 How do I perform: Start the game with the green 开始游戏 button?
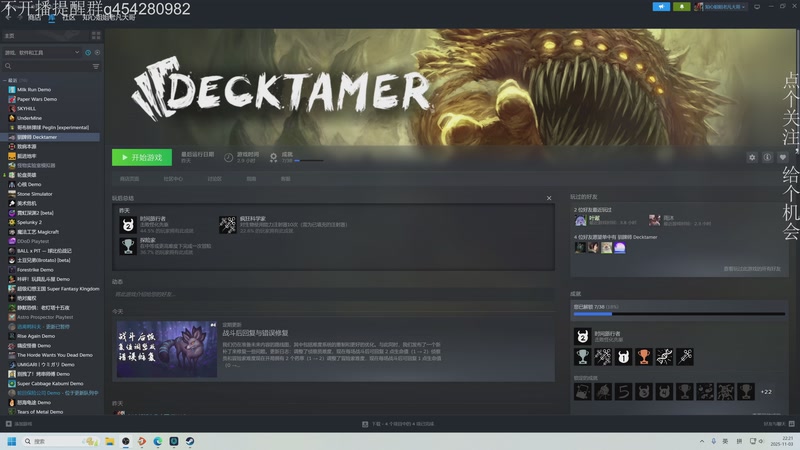click(x=142, y=158)
